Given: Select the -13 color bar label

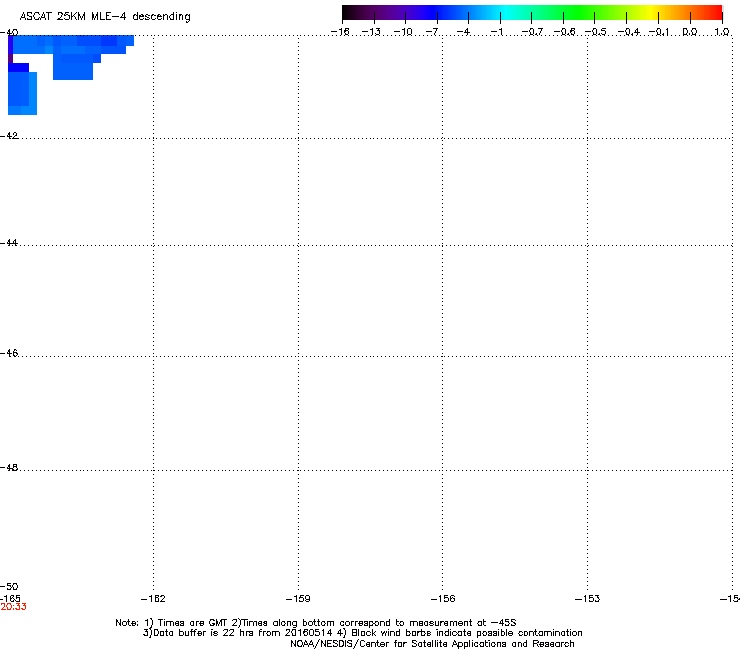Looking at the screenshot, I should (371, 32).
